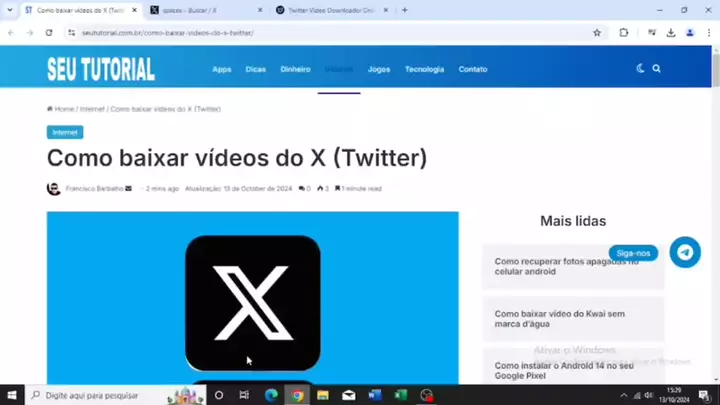
Task: Bookmark this page with the star icon
Action: [x=597, y=33]
